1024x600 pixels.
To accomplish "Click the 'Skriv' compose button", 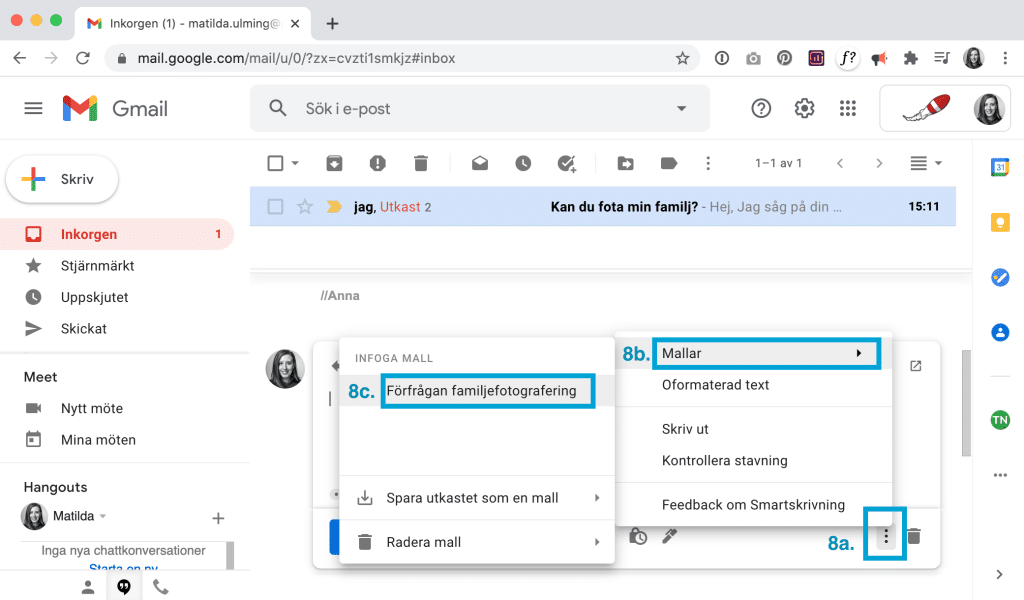I will [x=62, y=180].
